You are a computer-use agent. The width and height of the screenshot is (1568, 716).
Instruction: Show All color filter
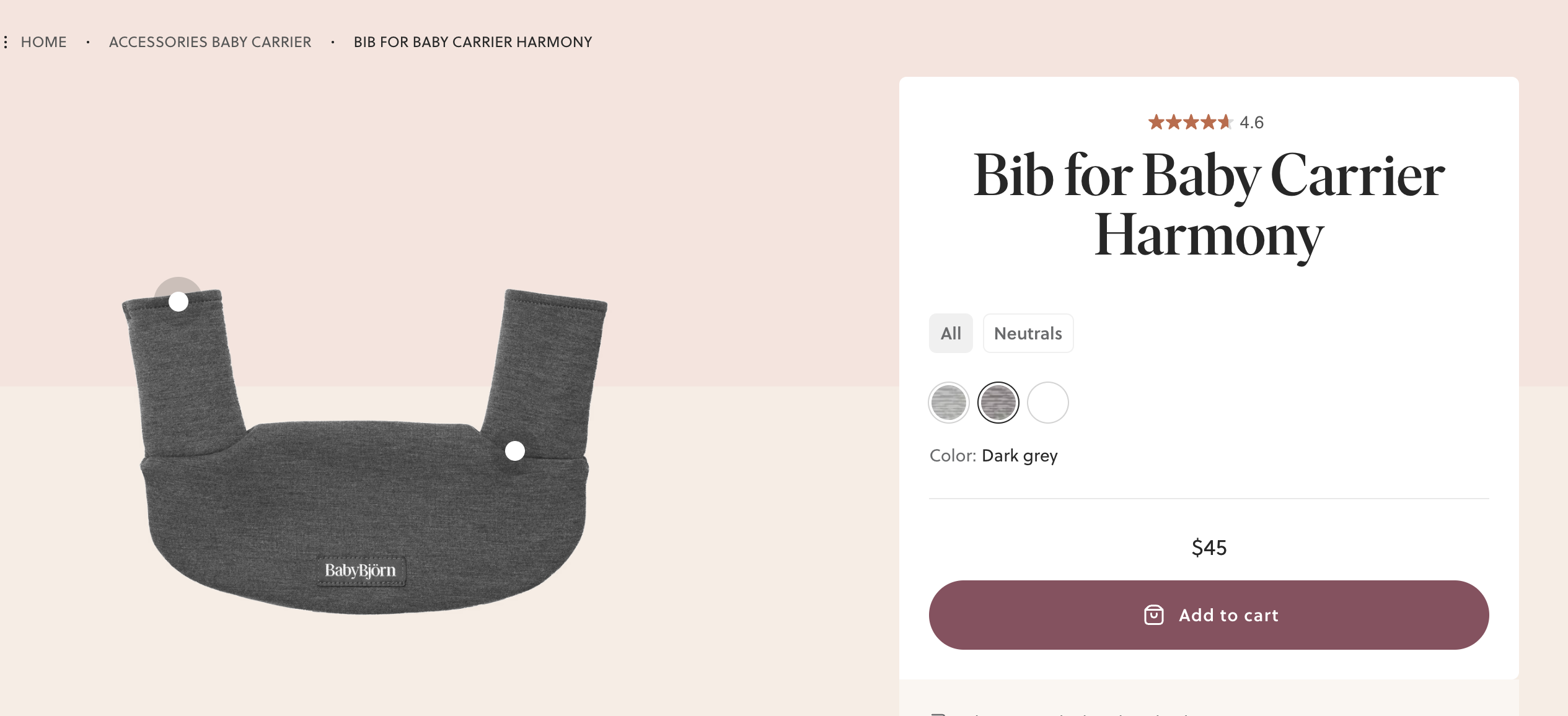coord(951,333)
